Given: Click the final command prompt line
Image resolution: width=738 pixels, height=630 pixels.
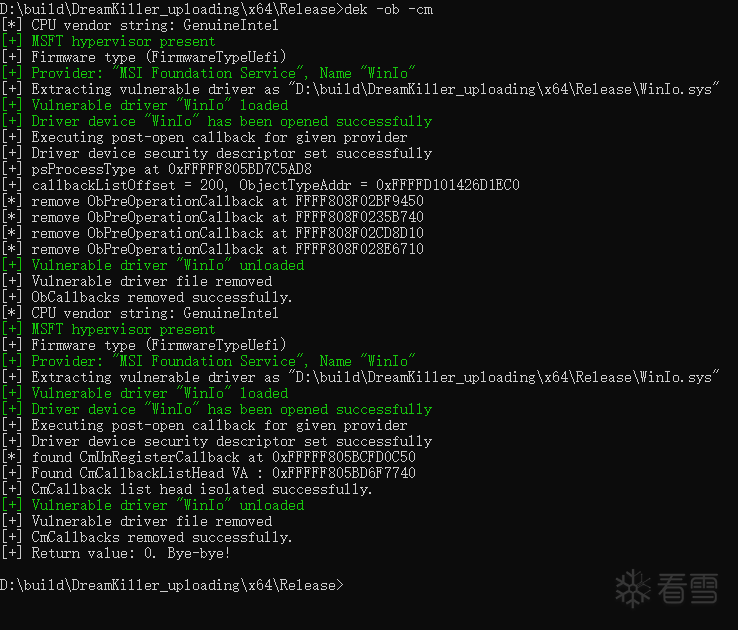Looking at the screenshot, I should coord(172,585).
